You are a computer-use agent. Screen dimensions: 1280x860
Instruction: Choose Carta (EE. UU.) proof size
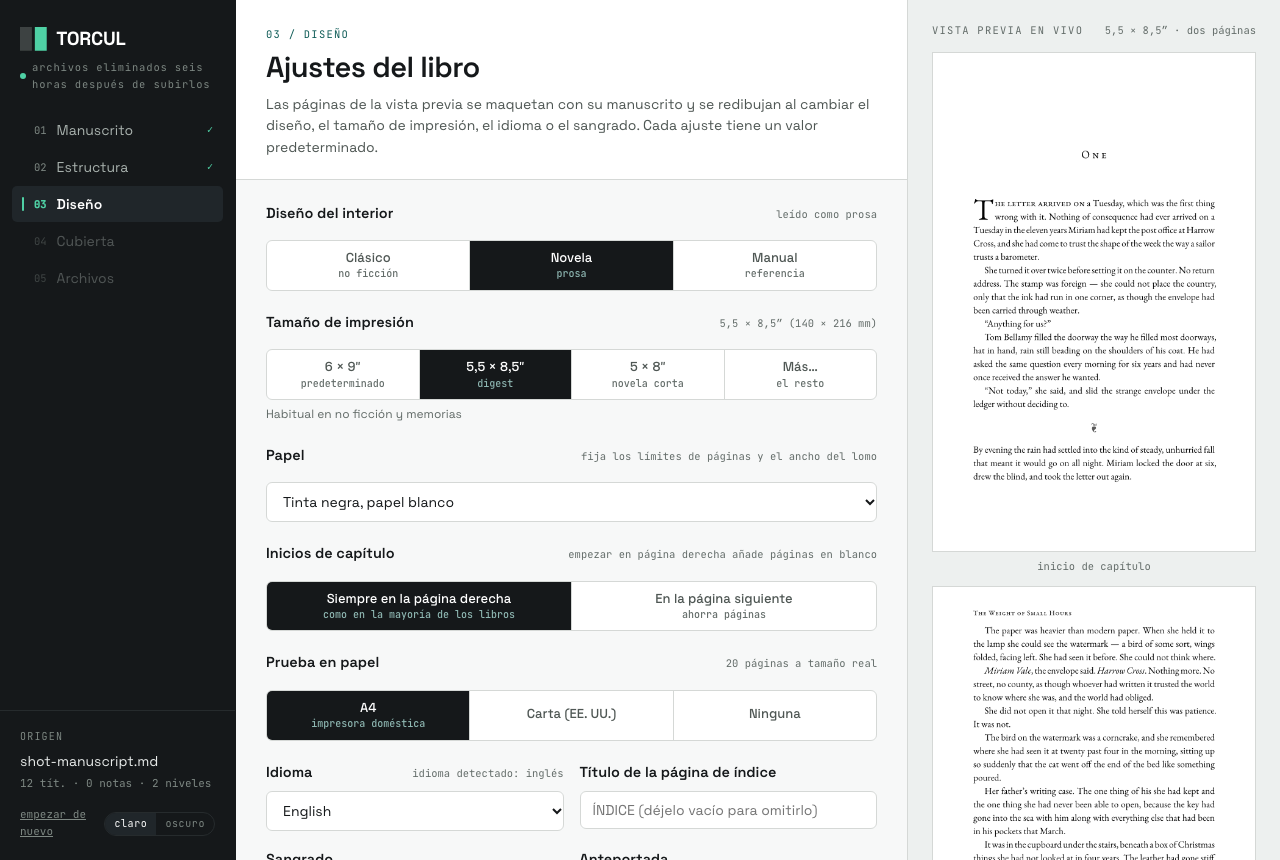pyautogui.click(x=571, y=715)
